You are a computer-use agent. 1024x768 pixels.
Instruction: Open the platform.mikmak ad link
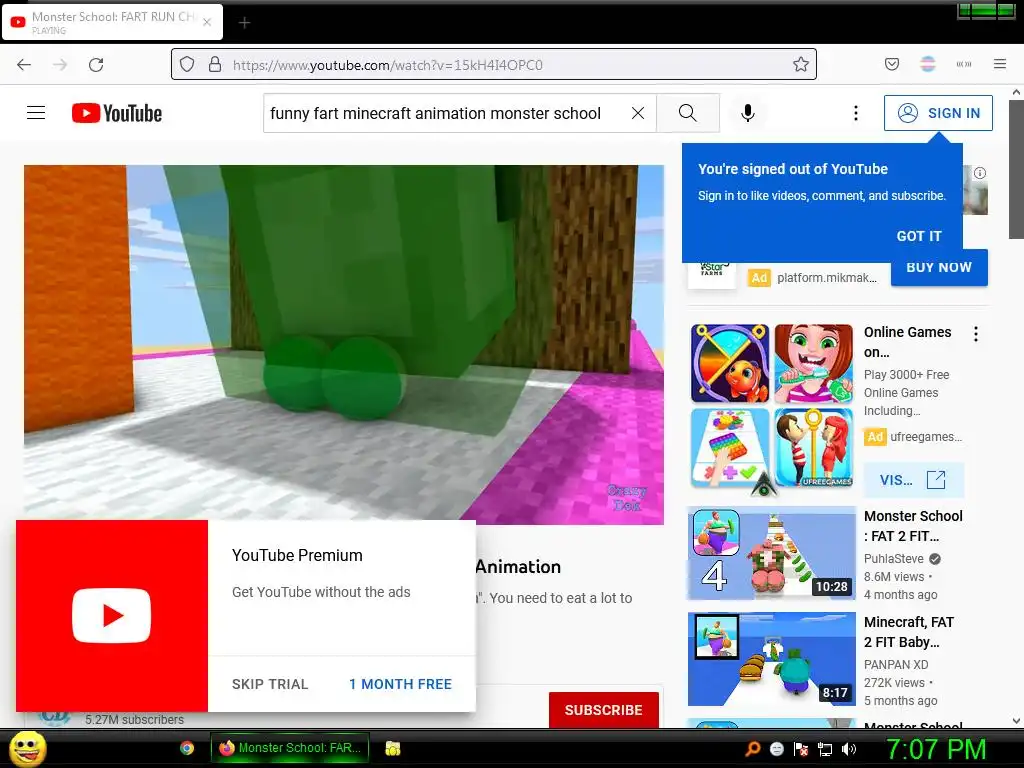point(827,278)
